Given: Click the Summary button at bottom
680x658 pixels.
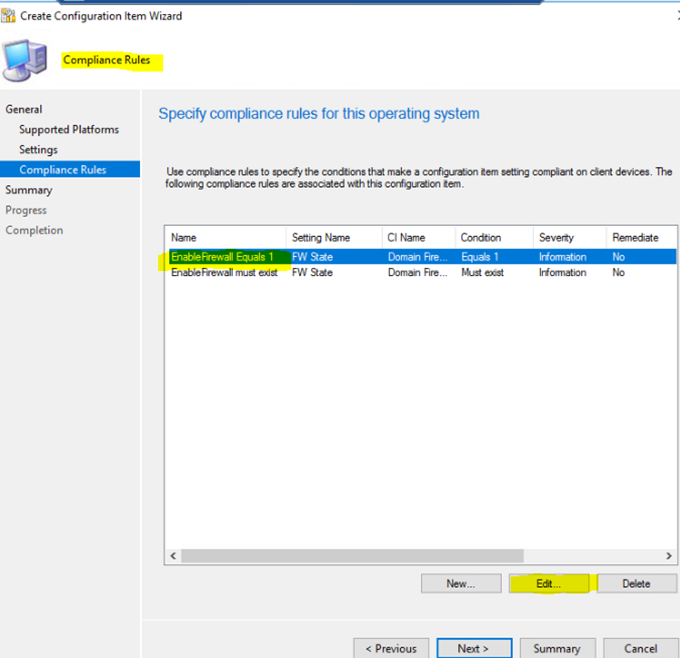Looking at the screenshot, I should click(x=557, y=648).
